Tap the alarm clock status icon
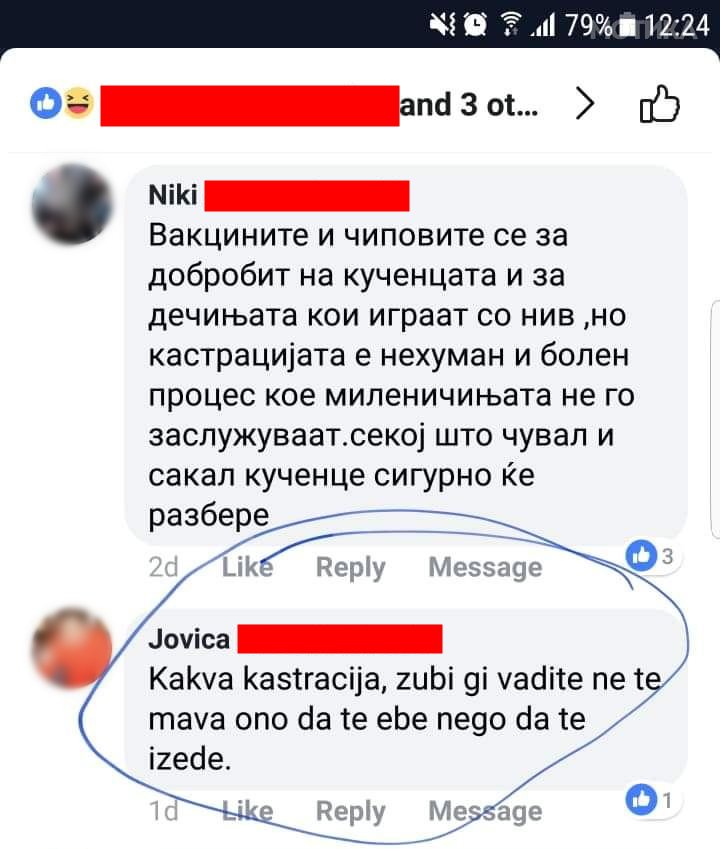This screenshot has width=720, height=849. 475,24
